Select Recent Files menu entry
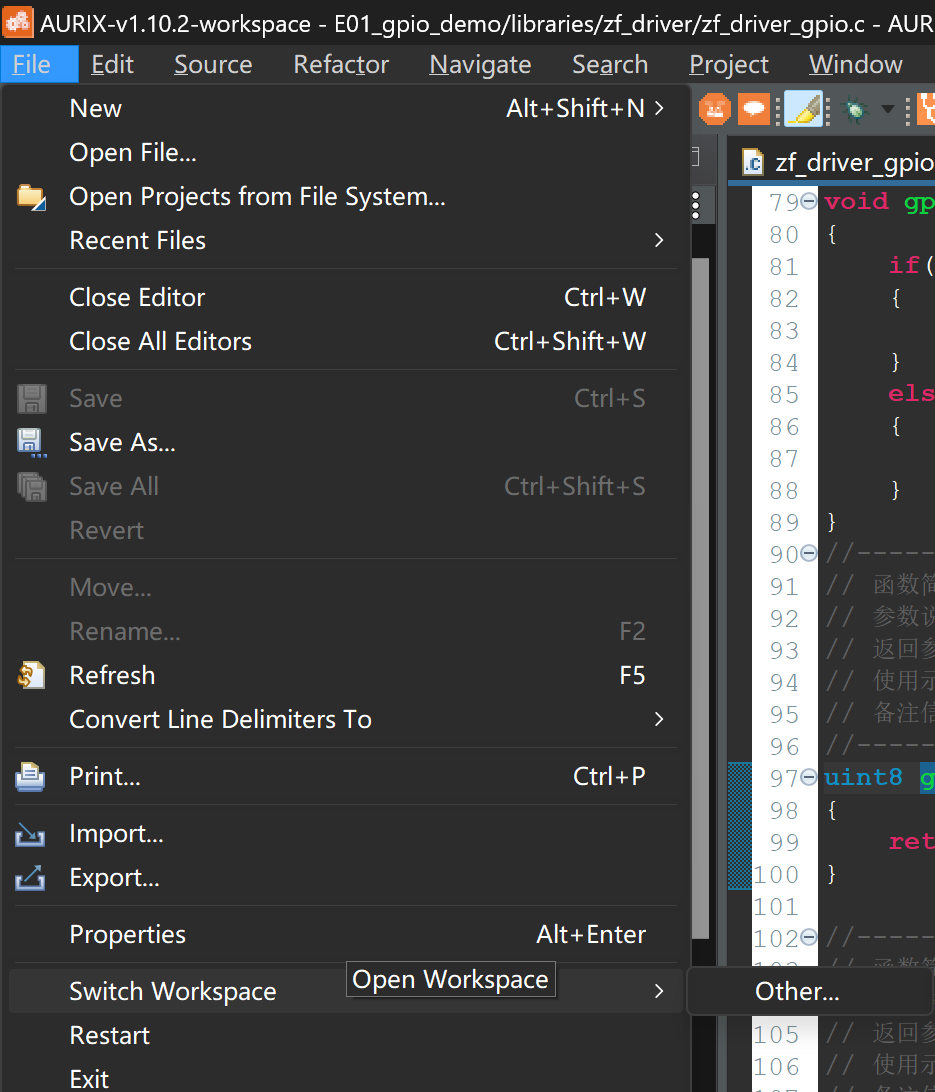 pos(345,240)
